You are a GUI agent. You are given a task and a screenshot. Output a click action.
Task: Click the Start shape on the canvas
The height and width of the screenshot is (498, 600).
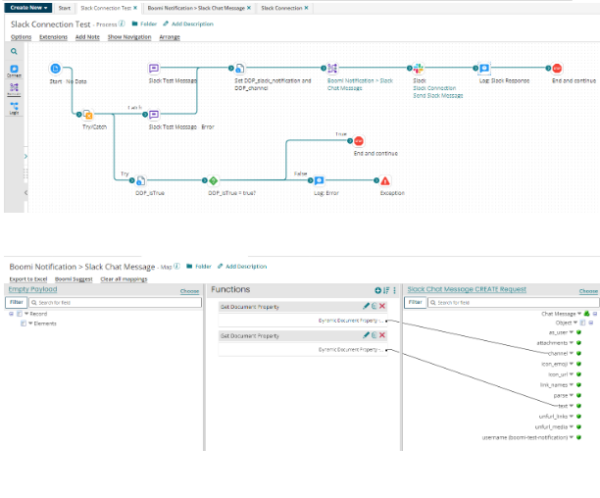point(55,69)
